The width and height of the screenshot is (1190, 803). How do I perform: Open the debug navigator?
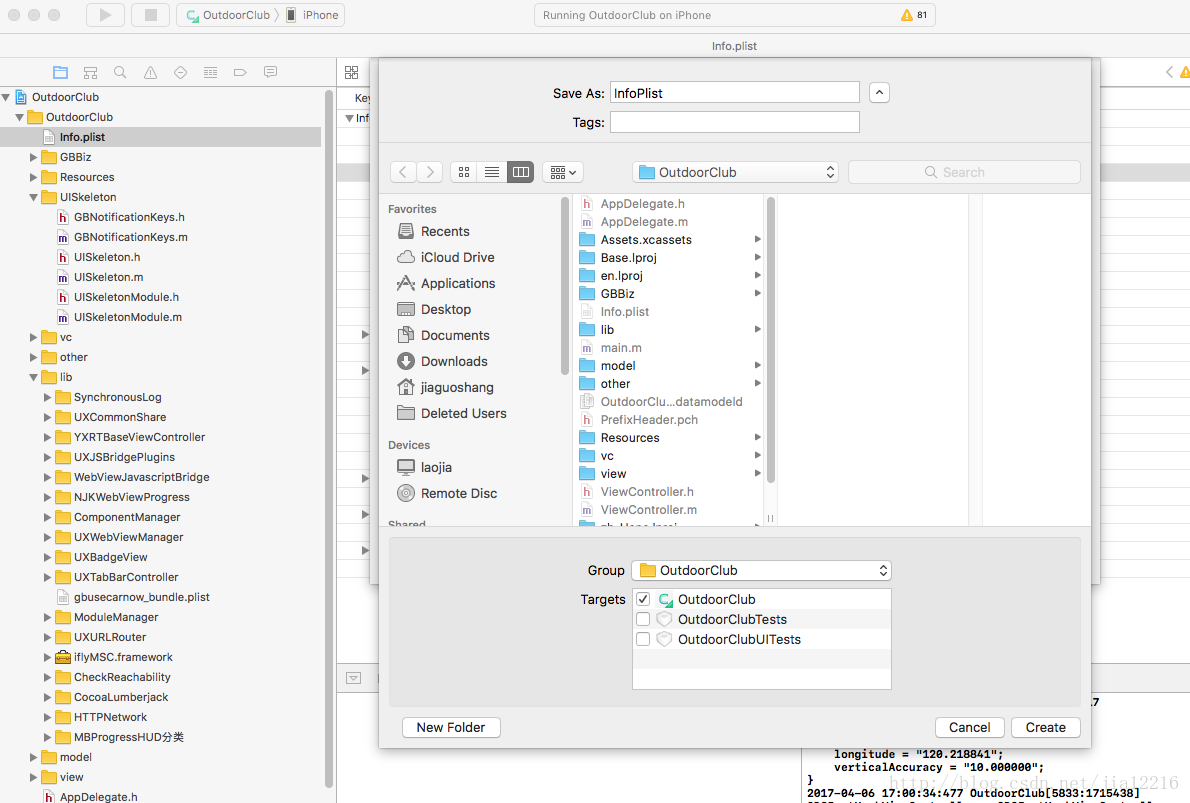click(x=210, y=72)
